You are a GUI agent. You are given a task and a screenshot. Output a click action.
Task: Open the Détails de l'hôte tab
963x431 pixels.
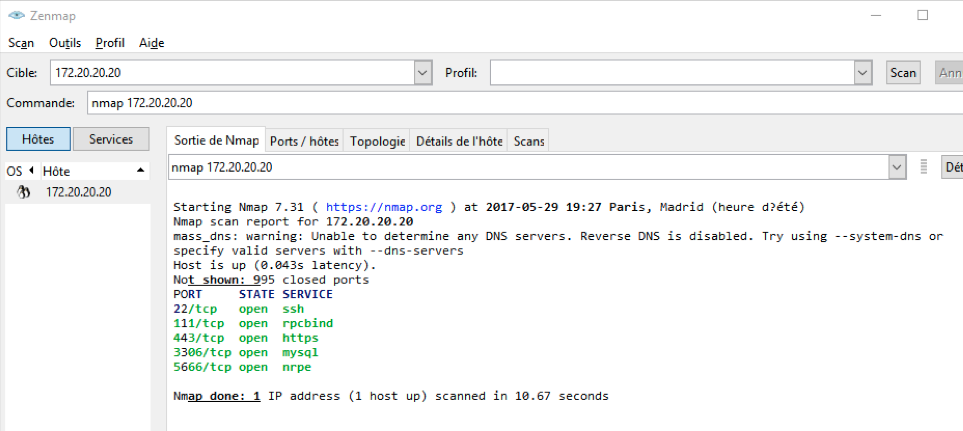click(459, 141)
